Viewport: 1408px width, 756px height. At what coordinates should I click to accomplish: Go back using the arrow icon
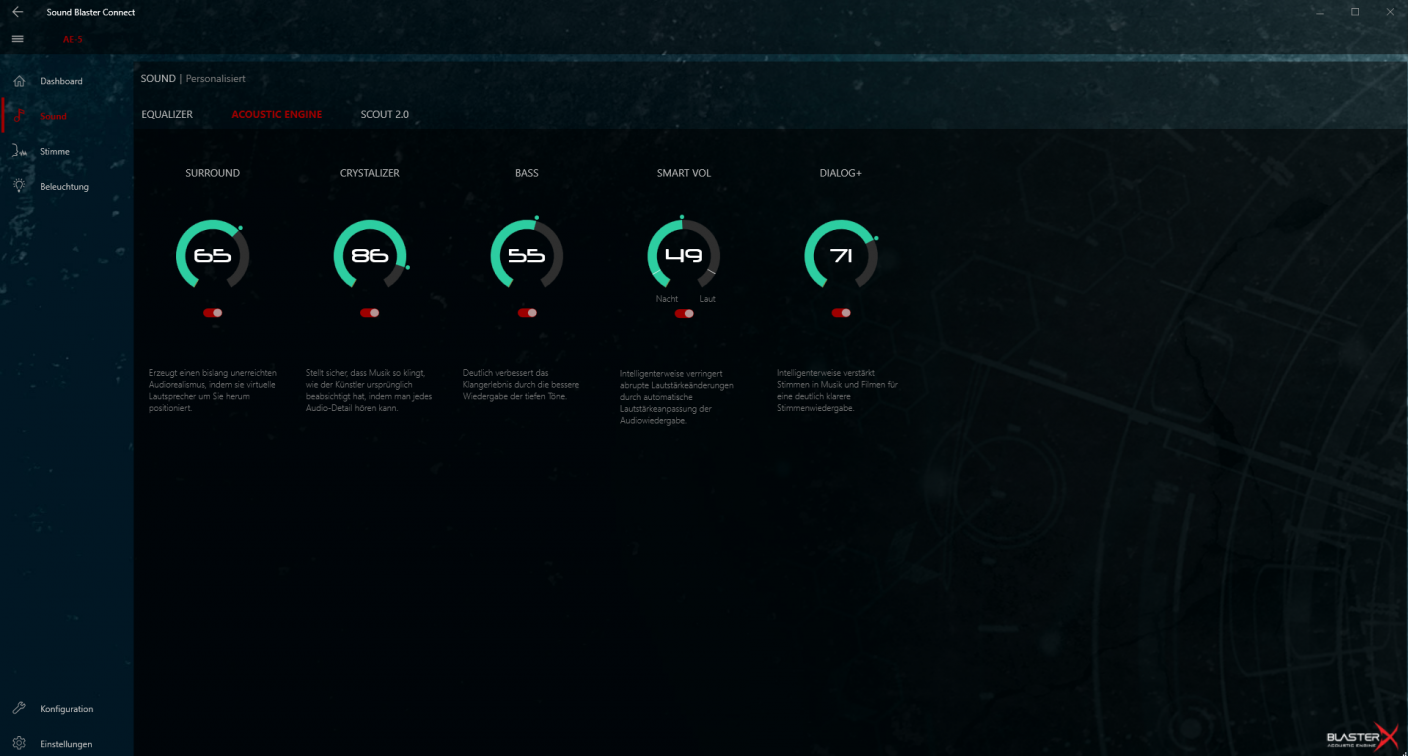coord(17,12)
